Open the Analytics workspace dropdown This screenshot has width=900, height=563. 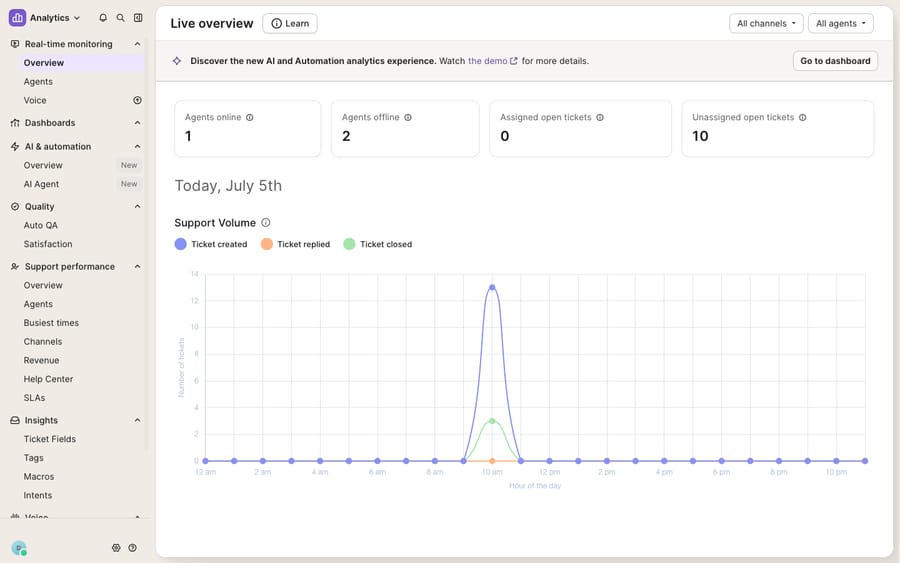[x=55, y=18]
